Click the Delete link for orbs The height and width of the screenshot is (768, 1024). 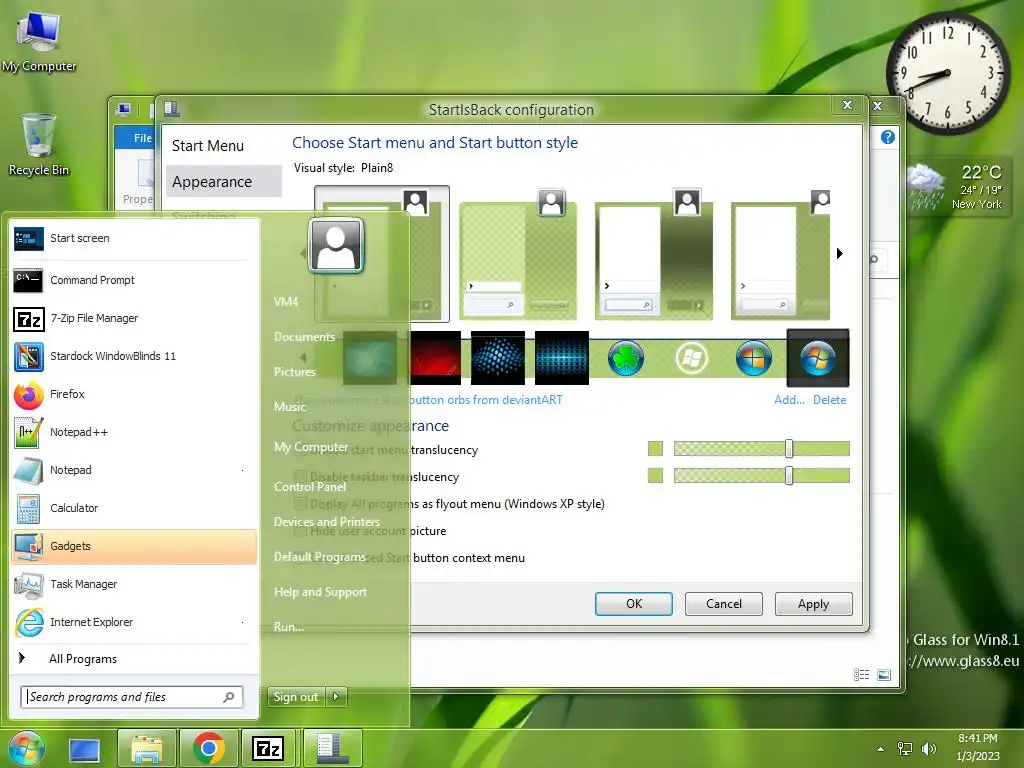pos(829,400)
